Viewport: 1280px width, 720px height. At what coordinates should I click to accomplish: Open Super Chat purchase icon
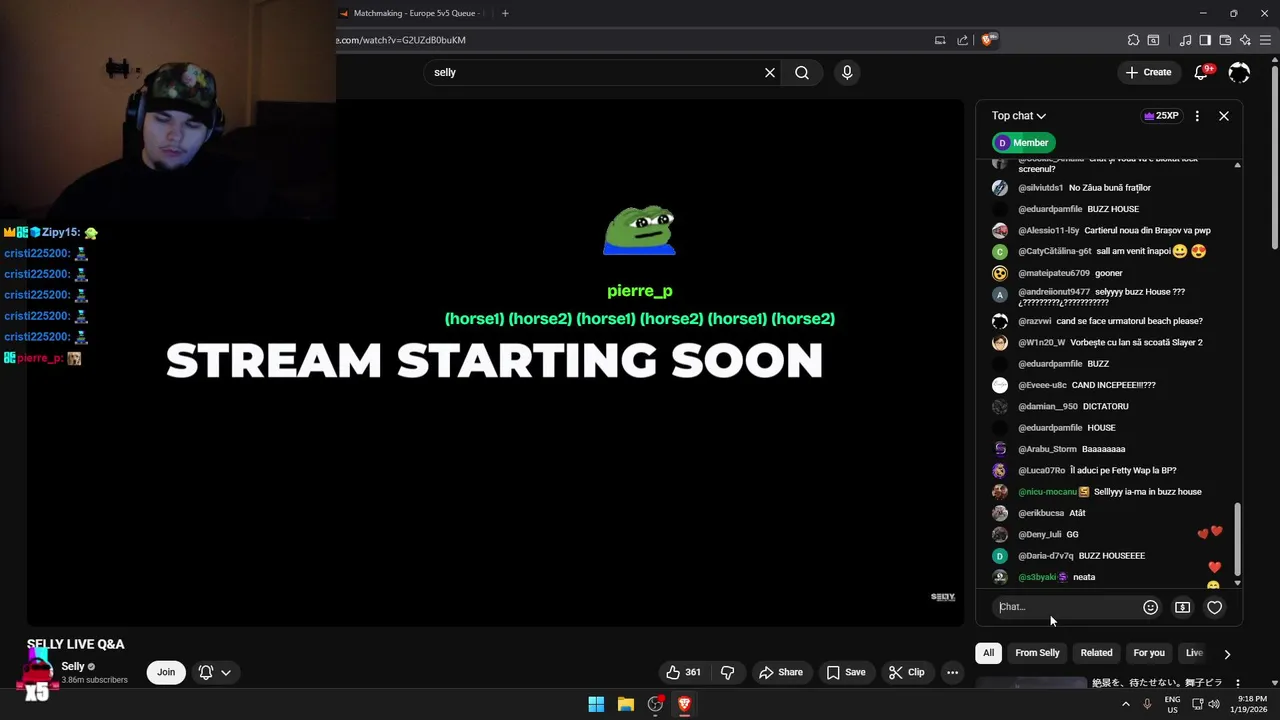tap(1182, 607)
